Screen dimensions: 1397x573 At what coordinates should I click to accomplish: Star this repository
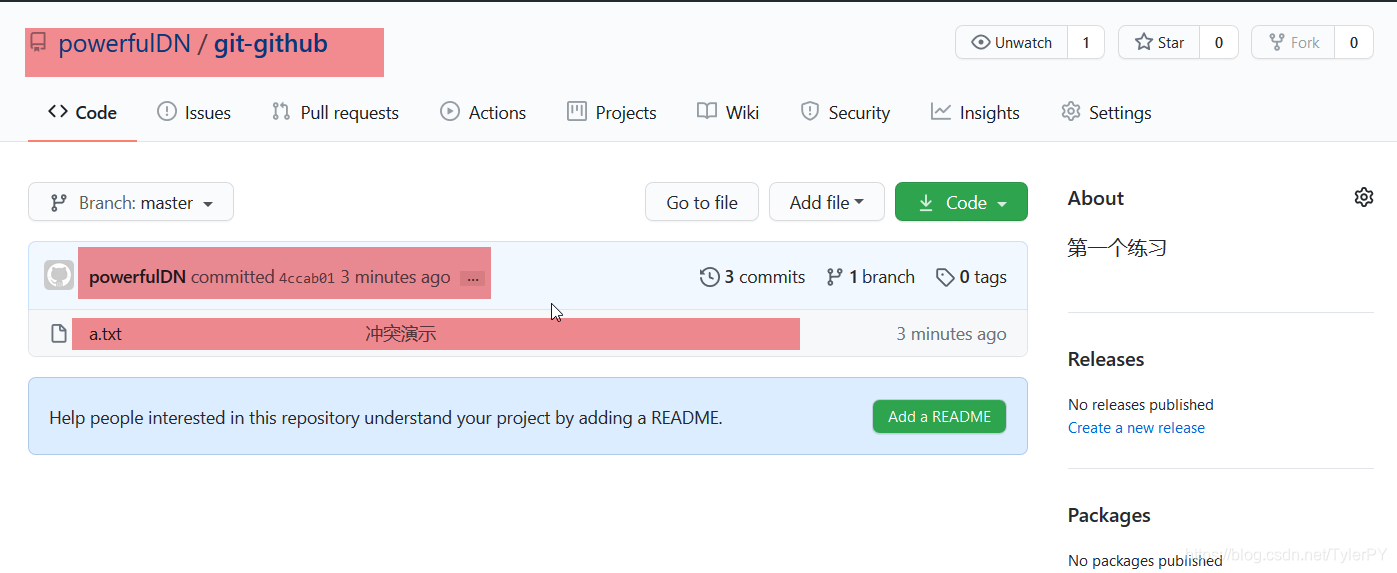(x=1159, y=42)
